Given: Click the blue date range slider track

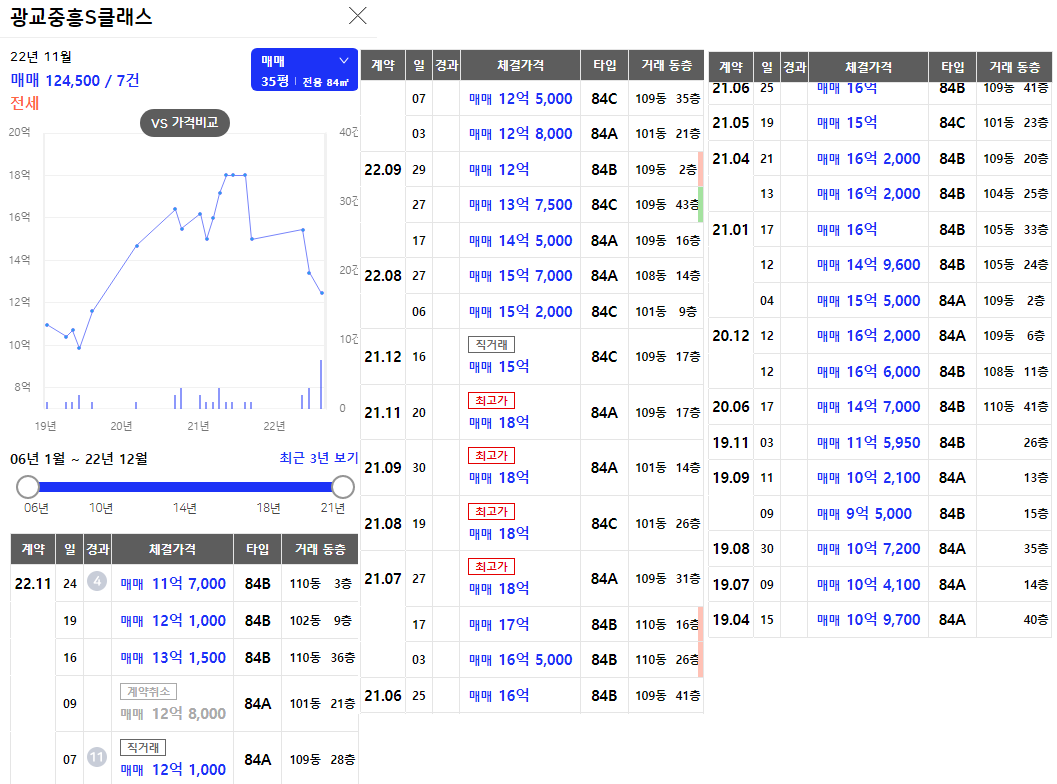Looking at the screenshot, I should click(x=185, y=487).
